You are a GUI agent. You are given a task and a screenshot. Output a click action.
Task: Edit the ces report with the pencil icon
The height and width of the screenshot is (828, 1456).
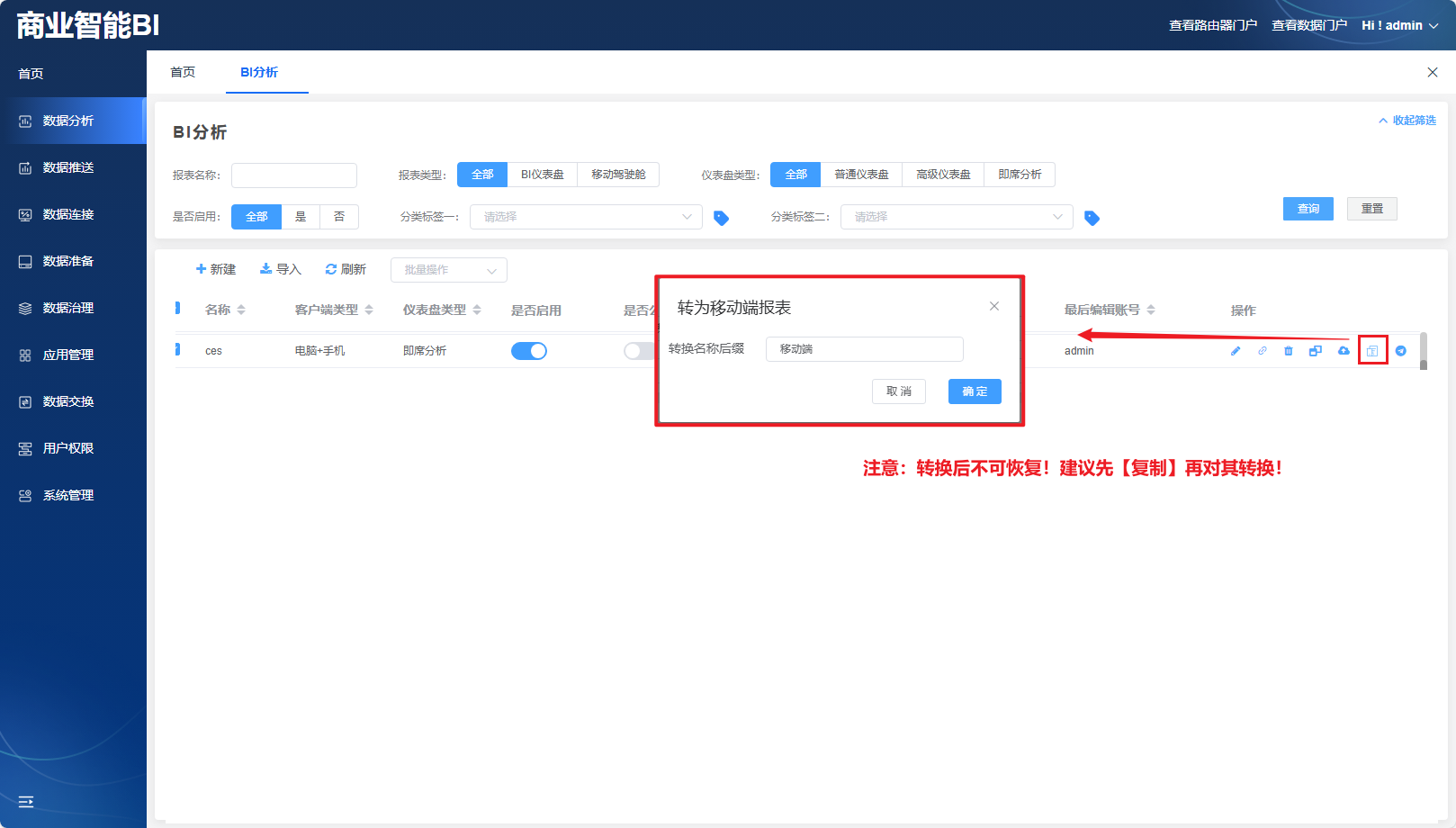pos(1236,351)
